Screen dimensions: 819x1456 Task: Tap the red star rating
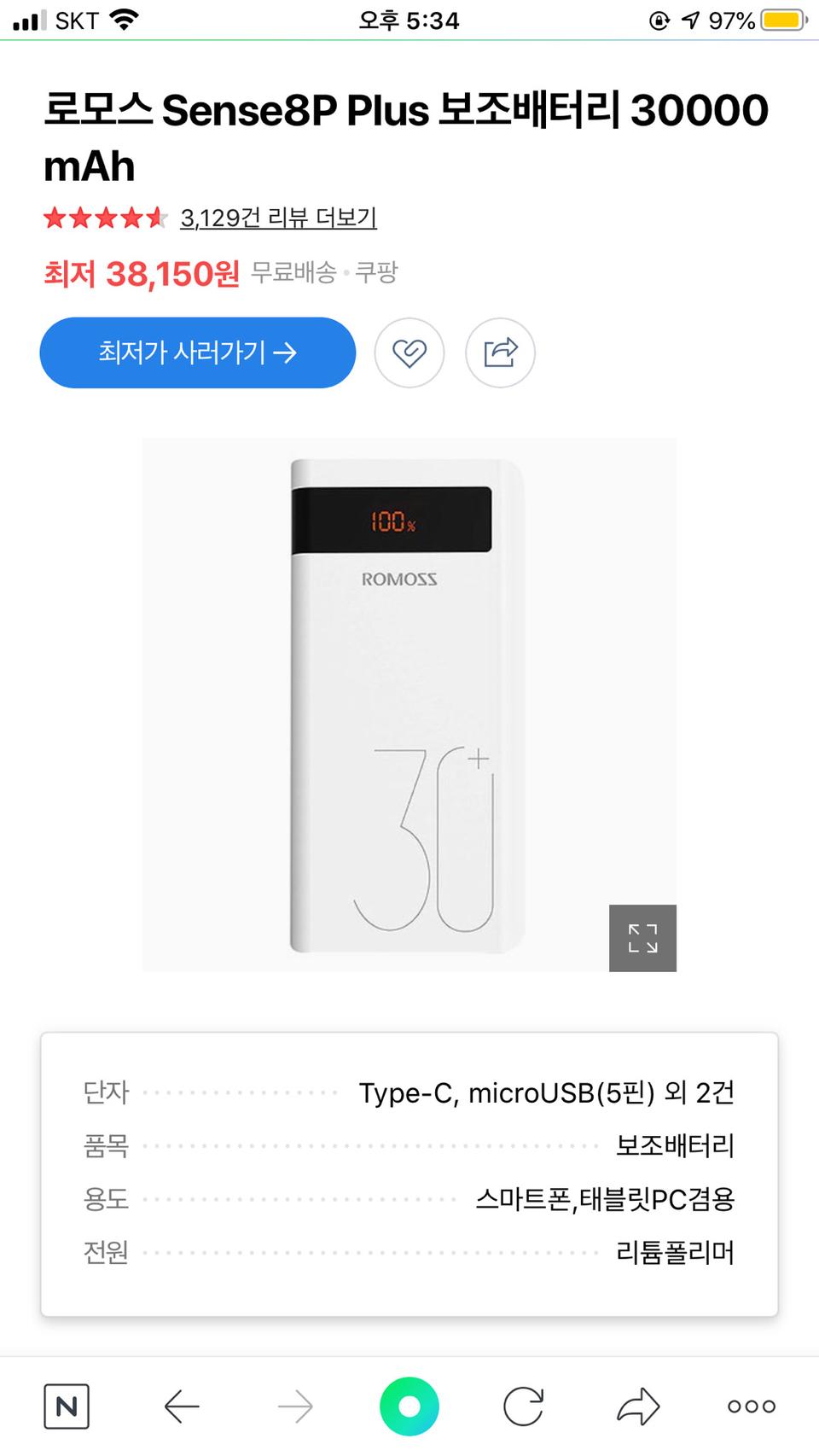(105, 218)
